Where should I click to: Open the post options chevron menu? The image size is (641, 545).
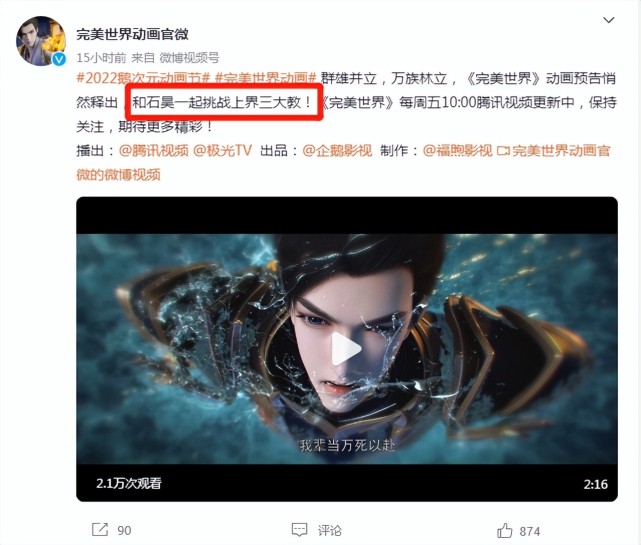click(609, 20)
